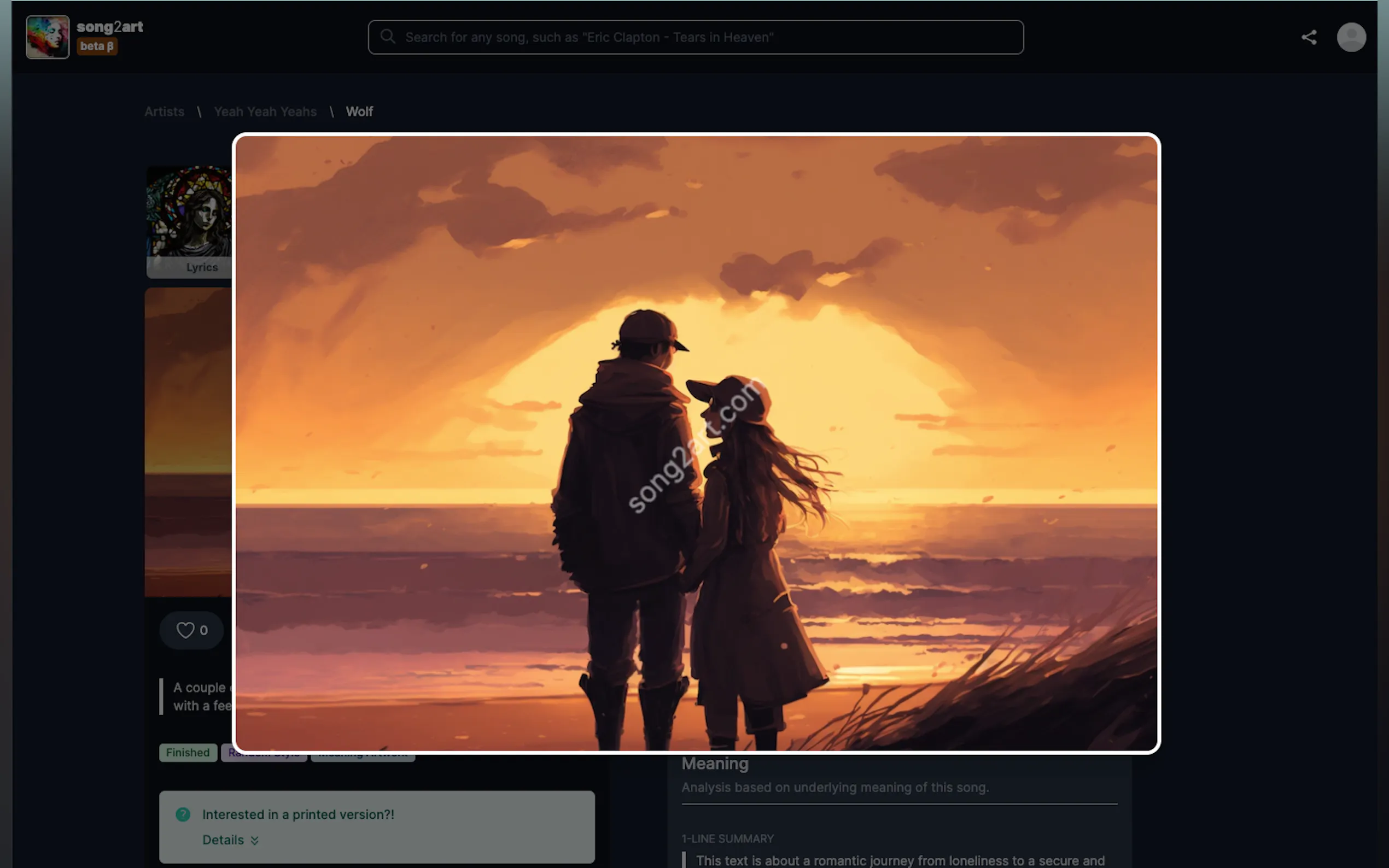Like the artwork with heart icon
Image resolution: width=1389 pixels, height=868 pixels.
coord(185,630)
